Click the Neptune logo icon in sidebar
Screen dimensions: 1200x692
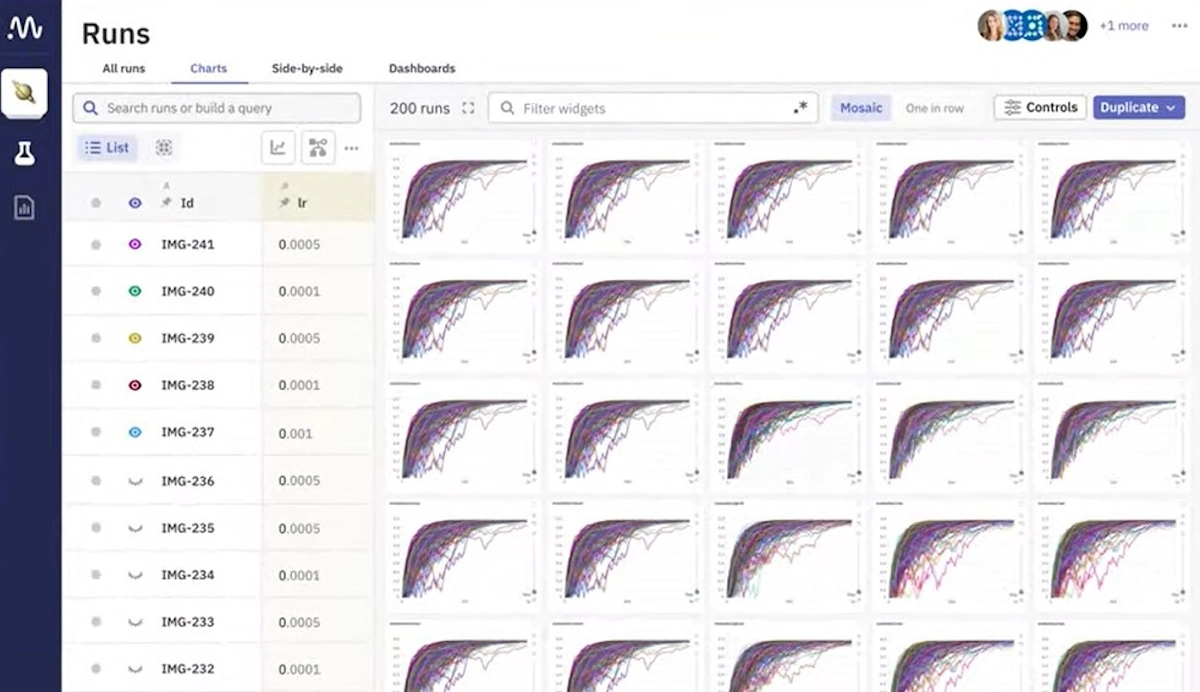[25, 28]
